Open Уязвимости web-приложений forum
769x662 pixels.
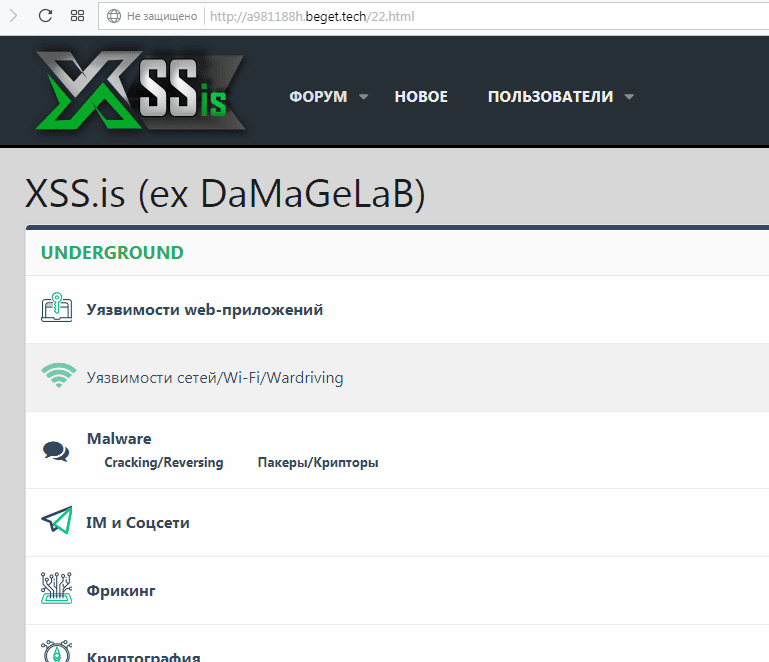[x=205, y=310]
